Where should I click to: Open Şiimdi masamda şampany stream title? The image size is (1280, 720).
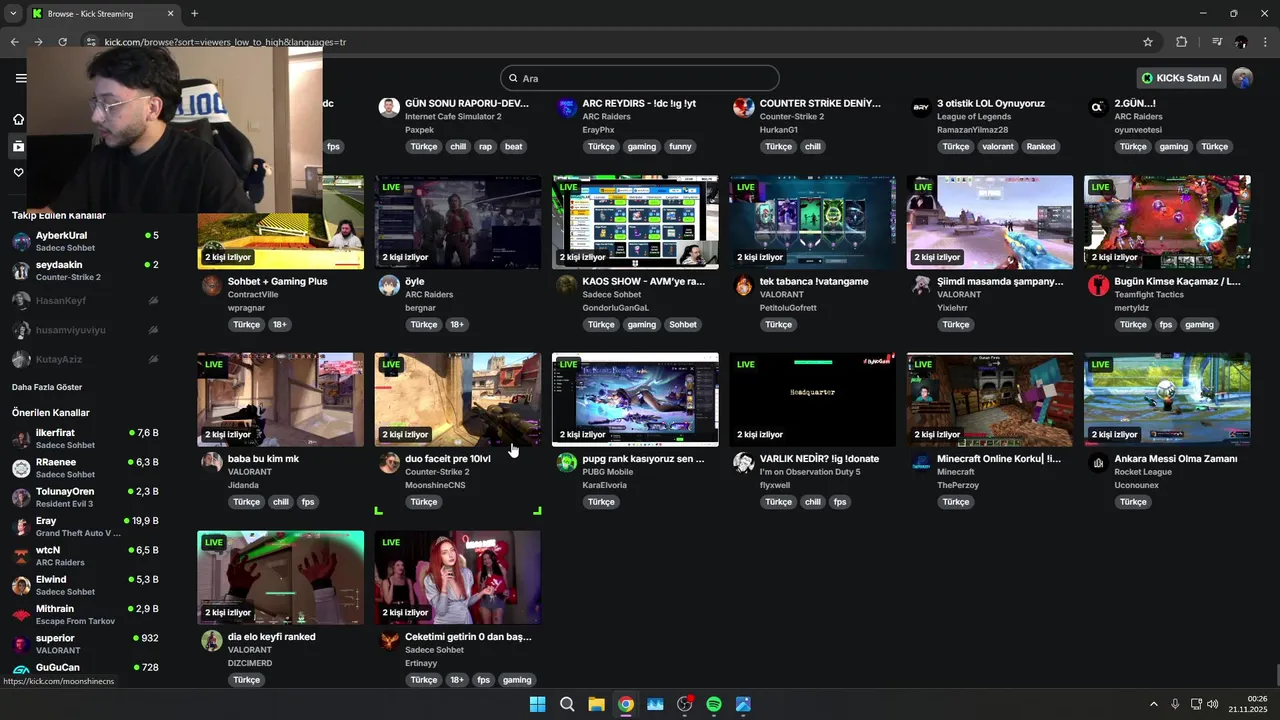point(1000,281)
